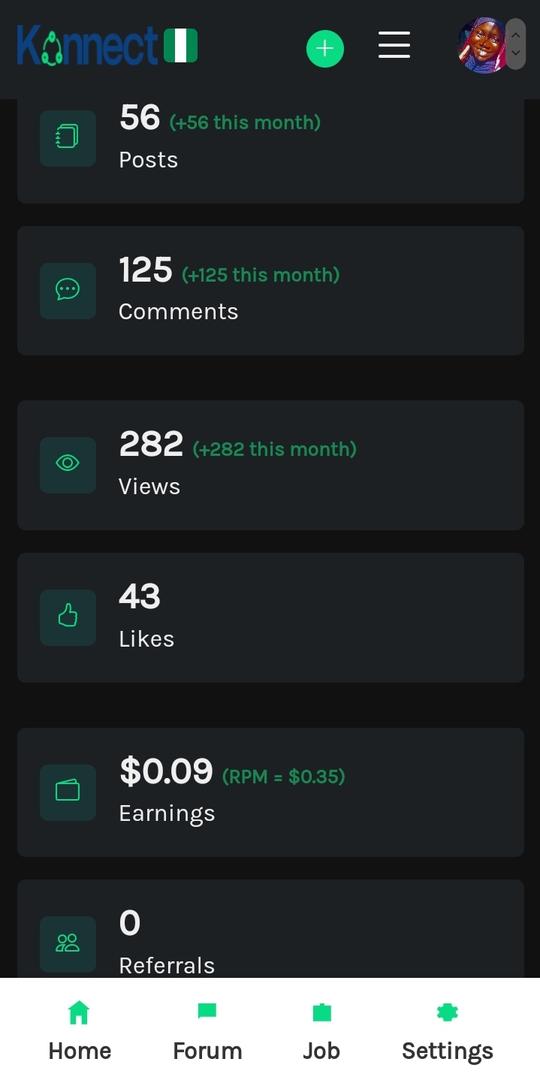This screenshot has width=540, height=1080.
Task: Open the hamburger menu
Action: (394, 45)
